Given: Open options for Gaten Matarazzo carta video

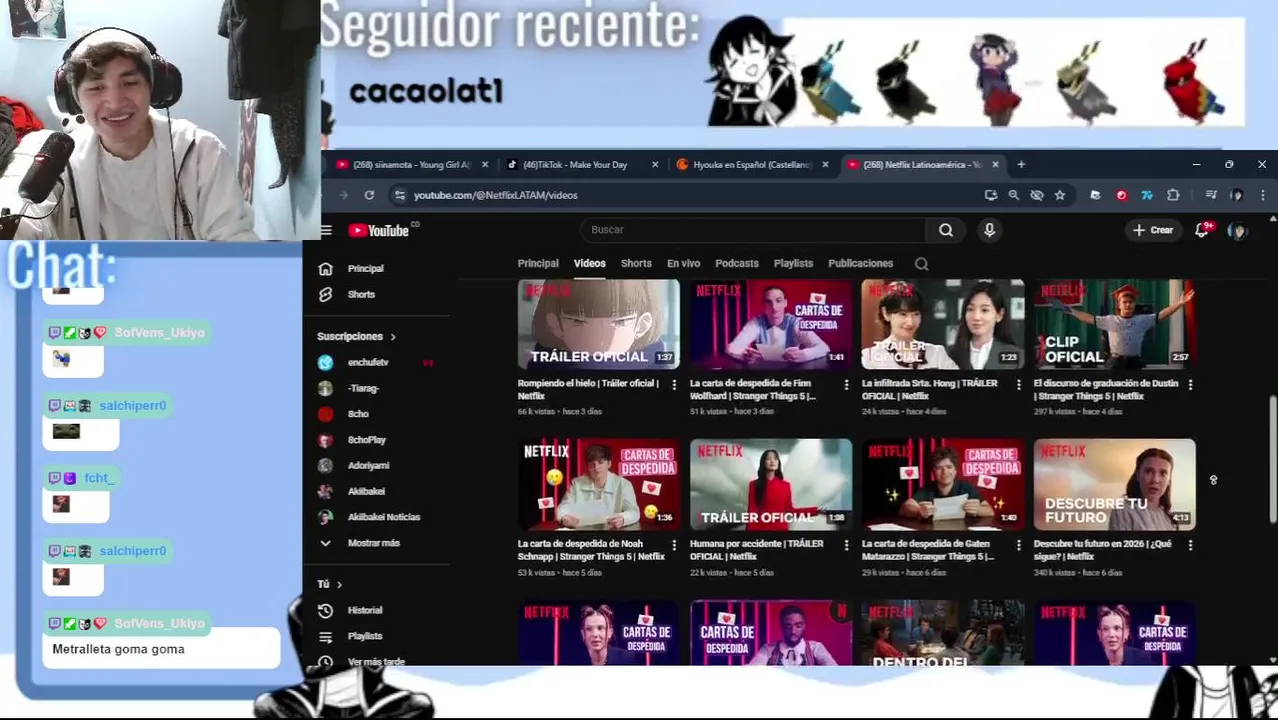Looking at the screenshot, I should tap(1018, 544).
